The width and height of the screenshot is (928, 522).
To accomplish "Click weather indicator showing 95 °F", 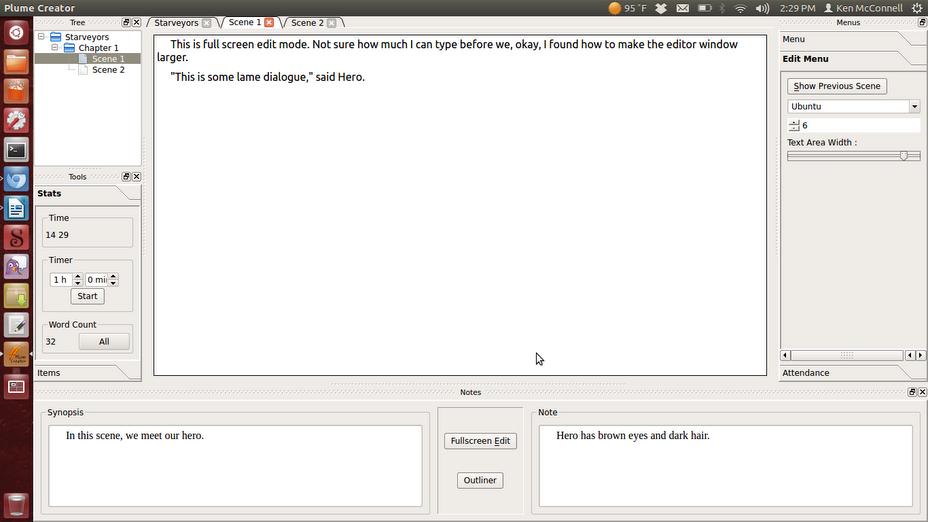I will pos(627,8).
